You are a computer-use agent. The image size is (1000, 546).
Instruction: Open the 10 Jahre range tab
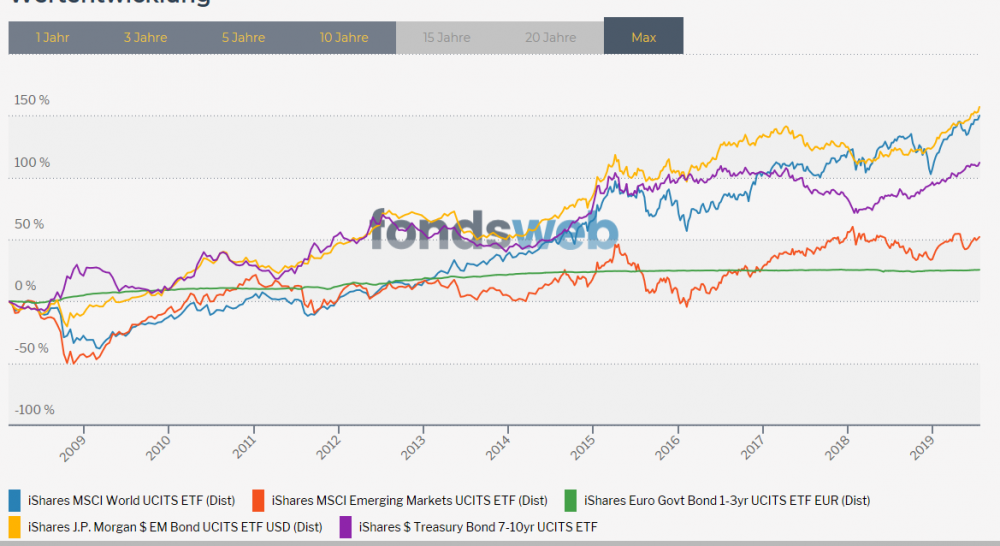344,37
